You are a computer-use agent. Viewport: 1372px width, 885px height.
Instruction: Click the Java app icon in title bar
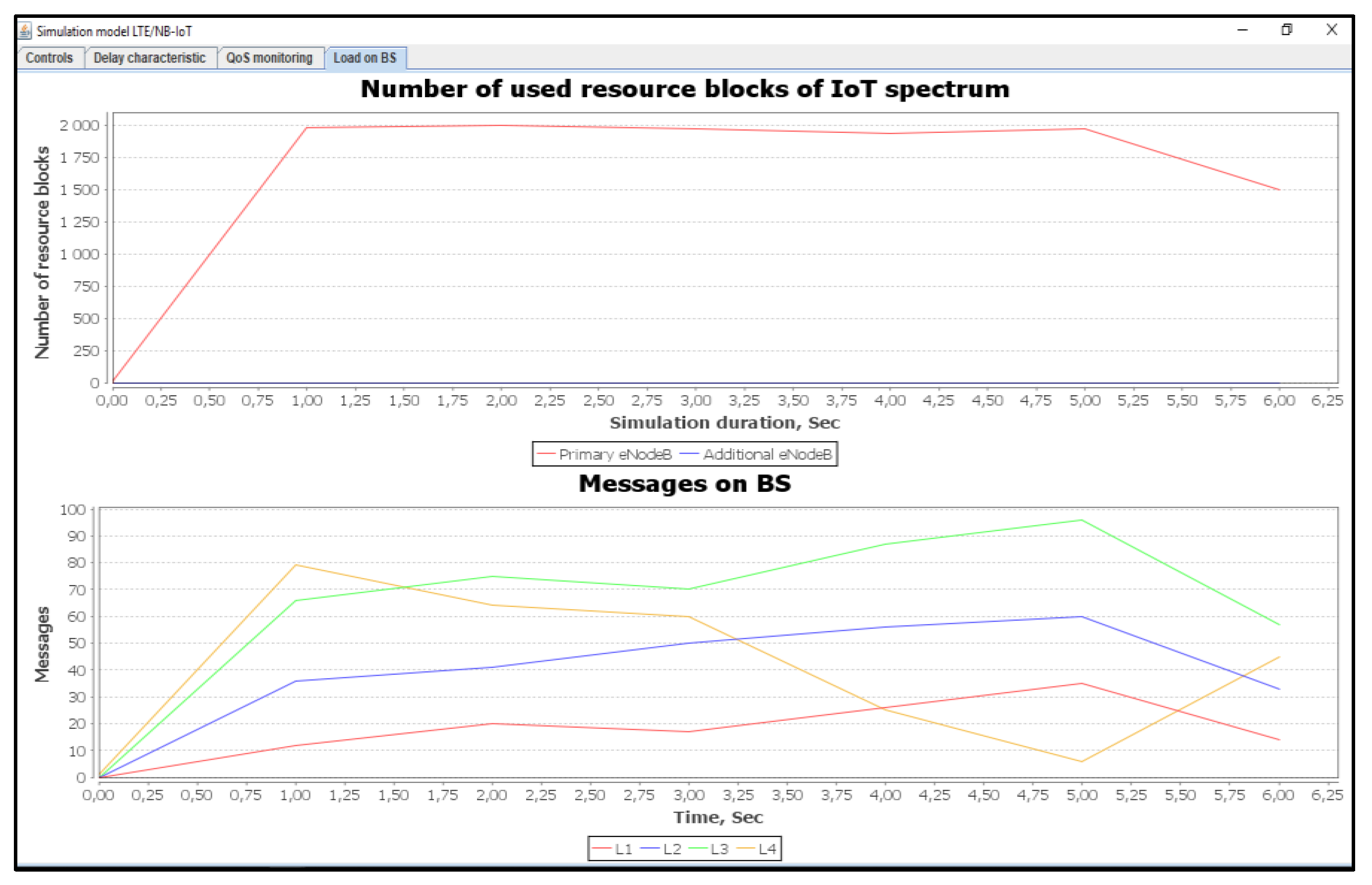(x=25, y=30)
